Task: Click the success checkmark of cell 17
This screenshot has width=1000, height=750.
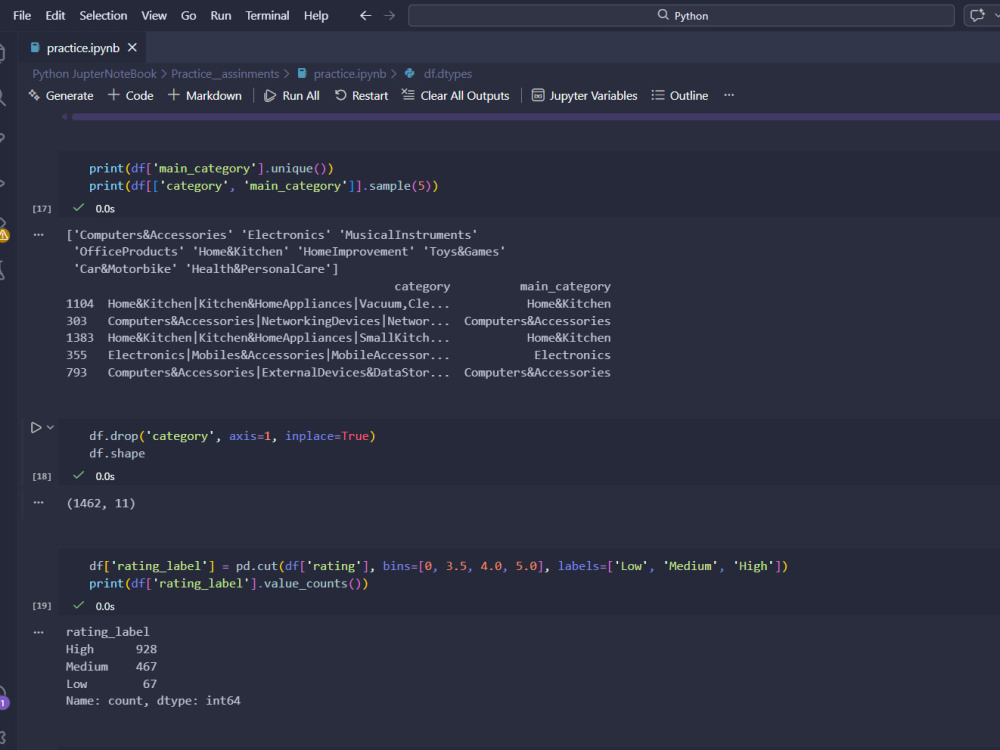Action: [x=78, y=208]
